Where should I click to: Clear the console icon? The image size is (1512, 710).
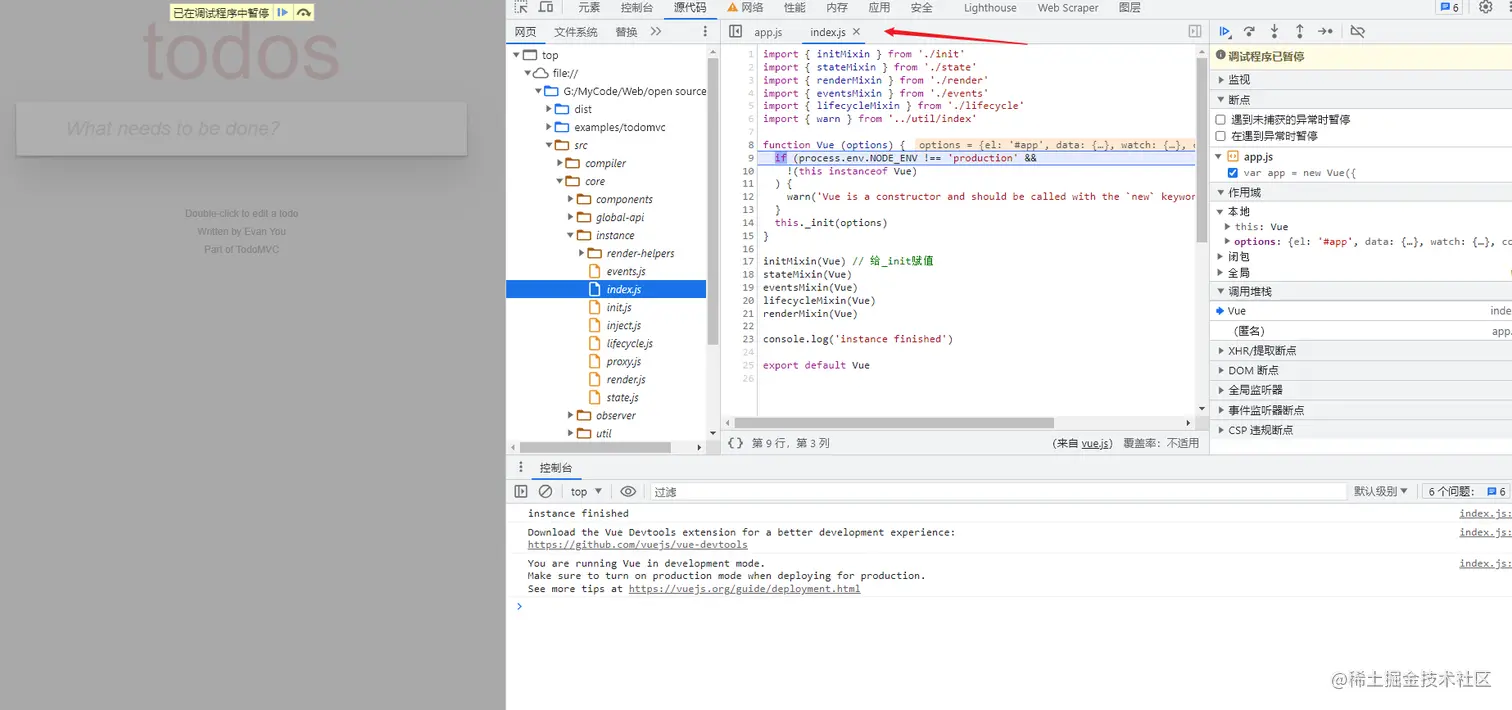point(545,491)
